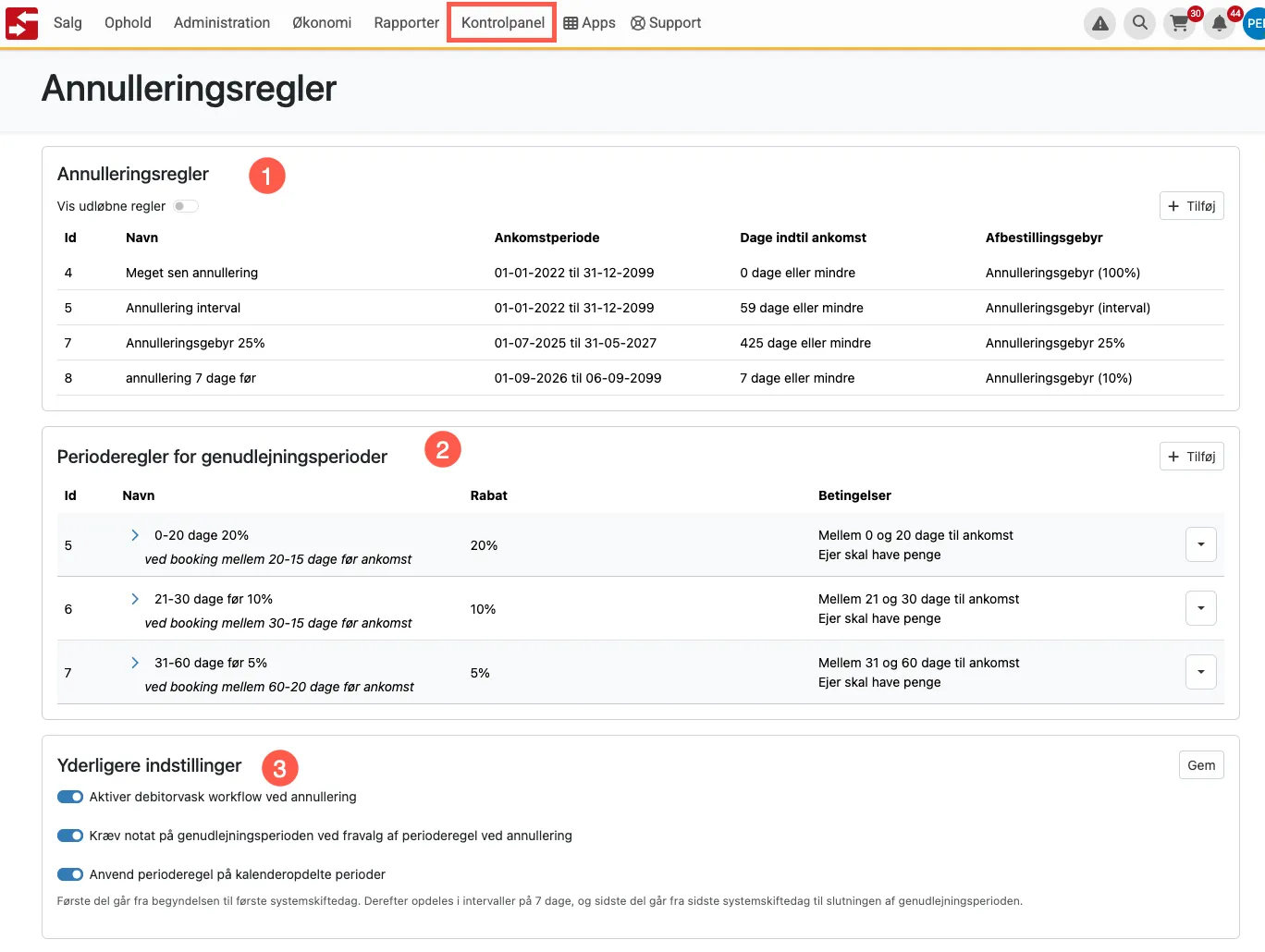The image size is (1265, 952).
Task: Toggle 'Kræv notat på genudlejningsperioden' switch
Action: (70, 836)
